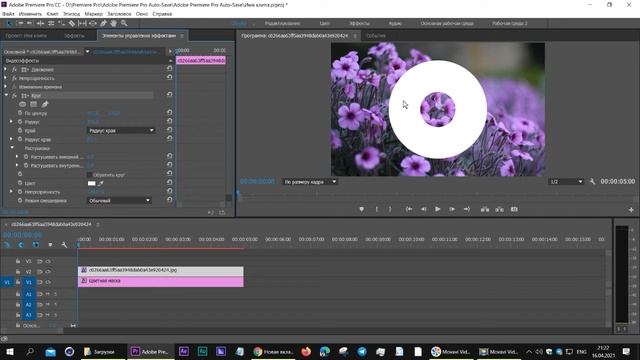This screenshot has width=640, height=360.
Task: Create ellipse mask under Круг effect
Action: 22,104
